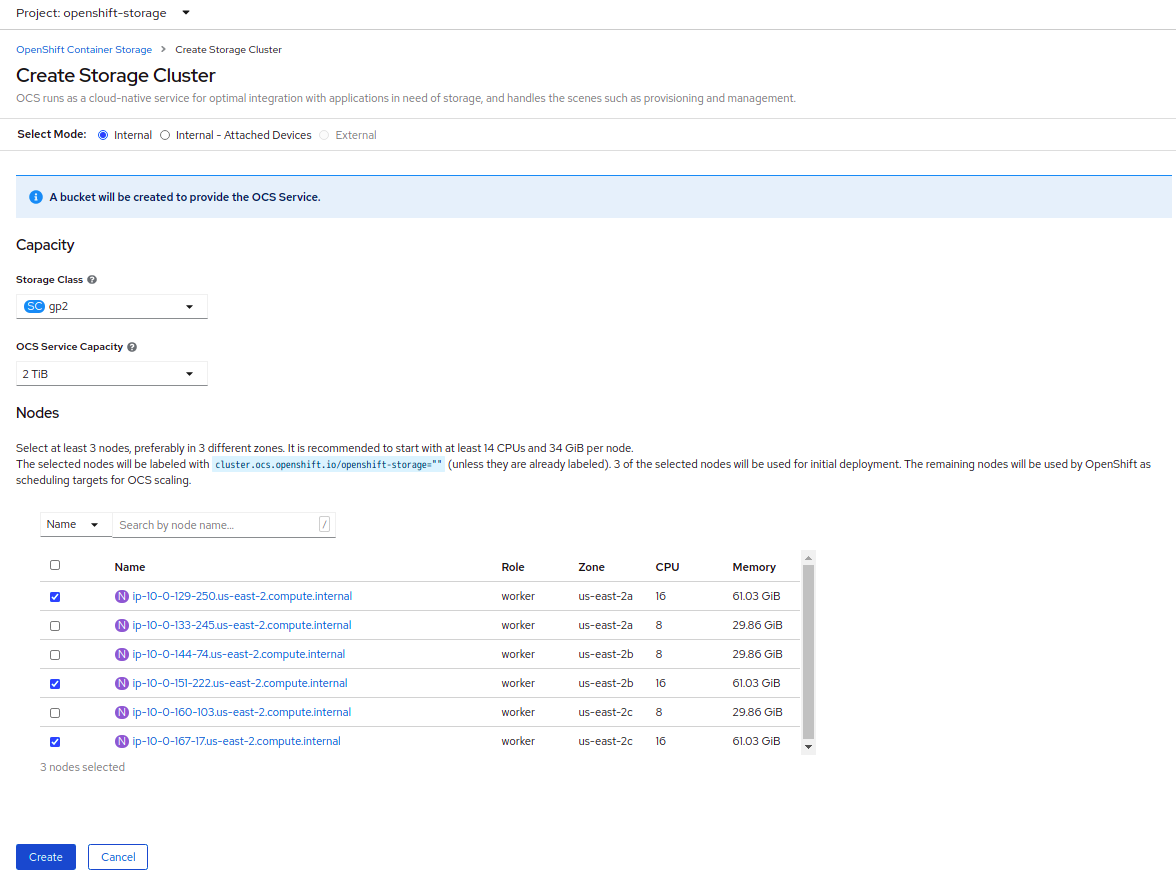Go to OpenShift Container Storage breadcrumb
Screen dimensions: 1176x880
[x=84, y=50]
